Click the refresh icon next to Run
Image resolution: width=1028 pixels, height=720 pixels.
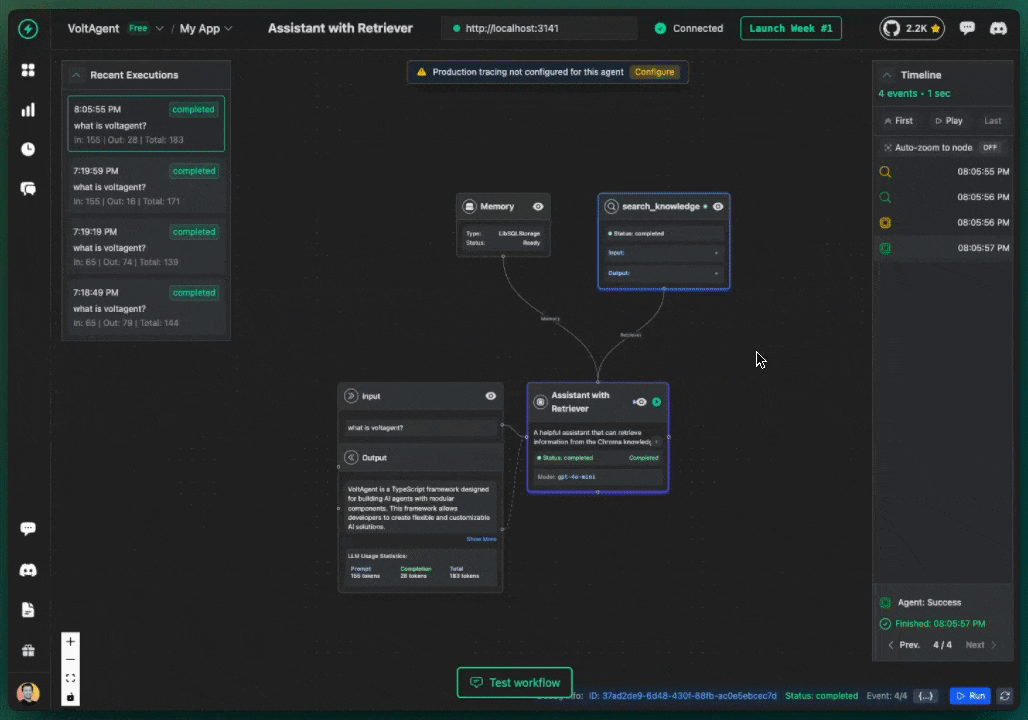1004,696
